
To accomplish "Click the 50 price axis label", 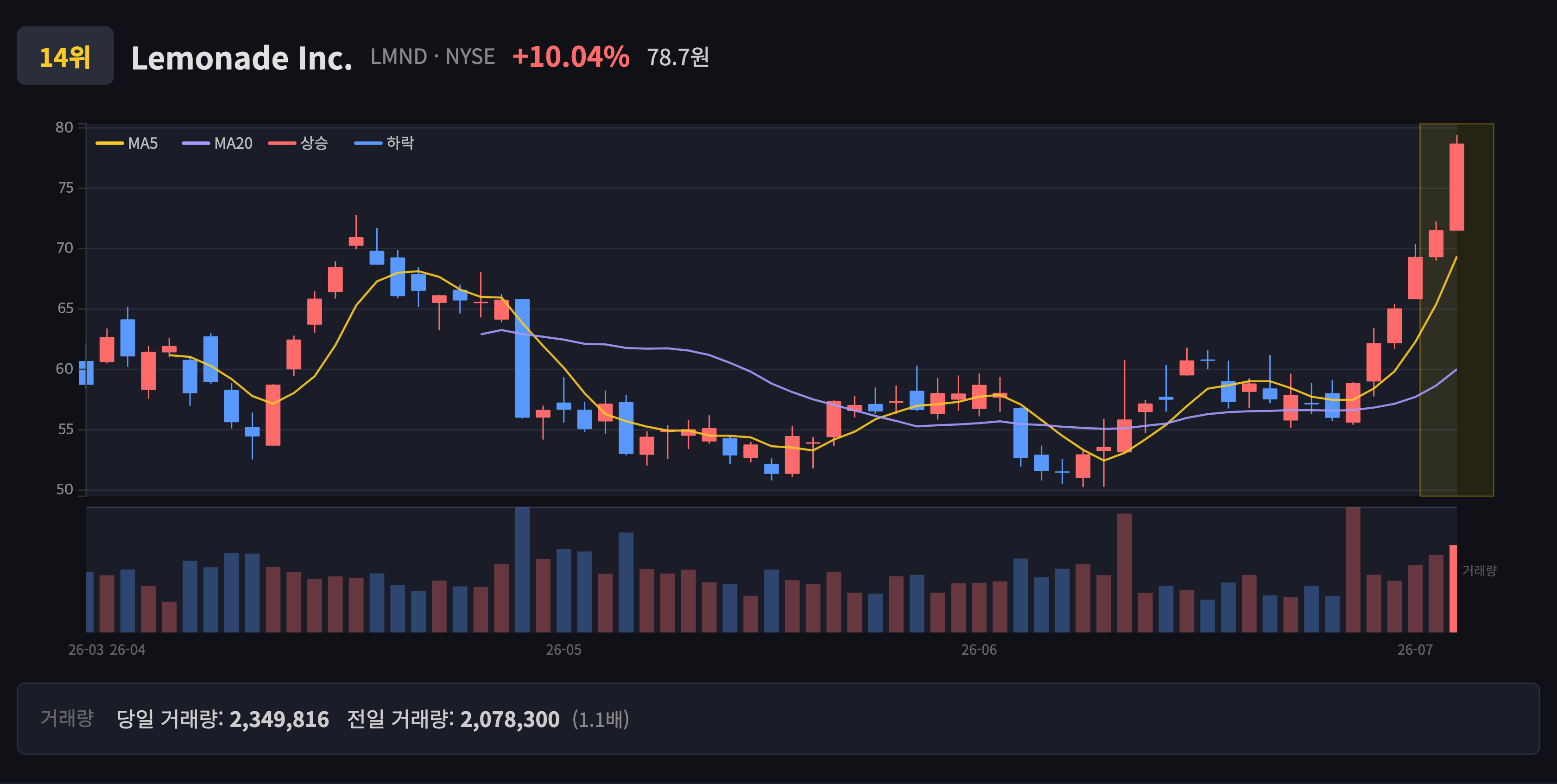I will [65, 490].
